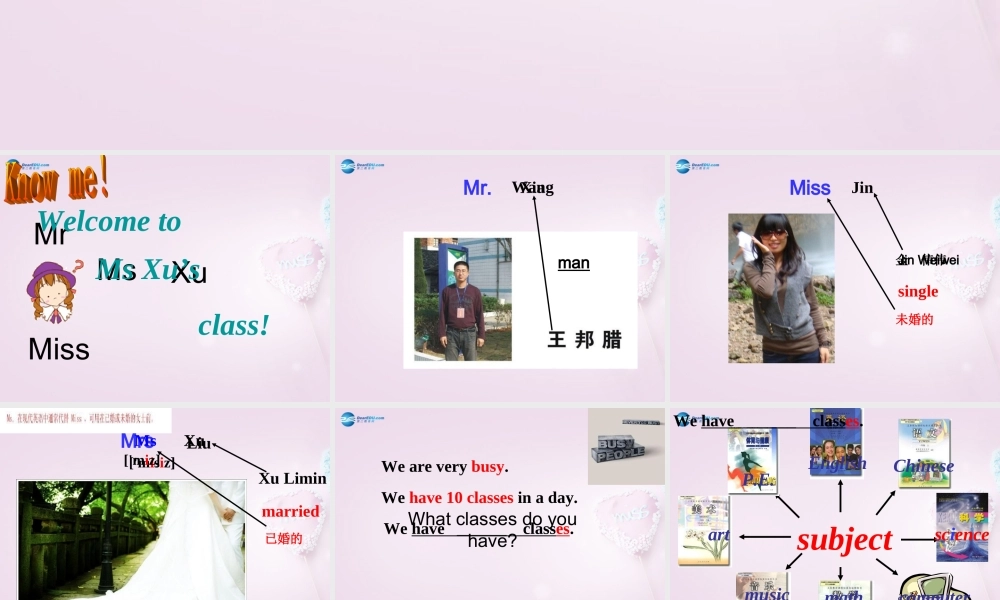Click the blue 'Miss' title text

point(809,188)
